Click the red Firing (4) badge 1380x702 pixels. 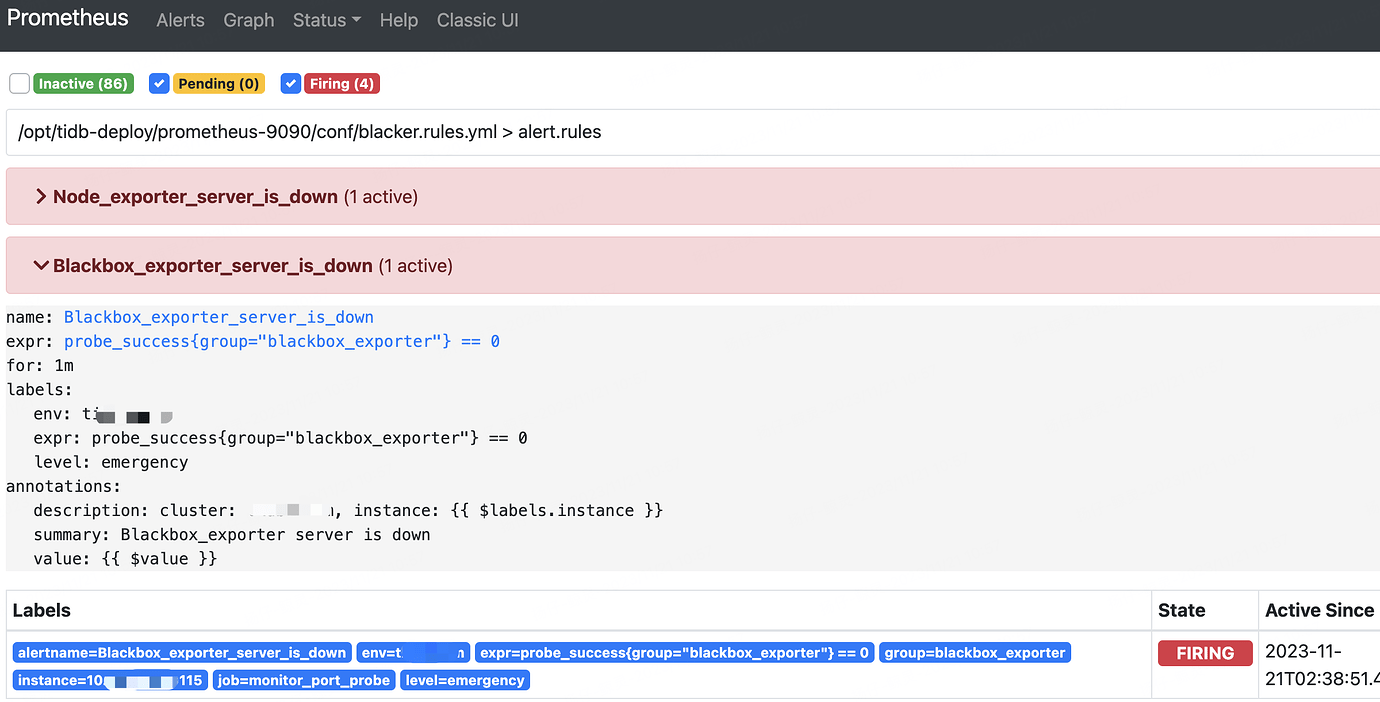(342, 84)
